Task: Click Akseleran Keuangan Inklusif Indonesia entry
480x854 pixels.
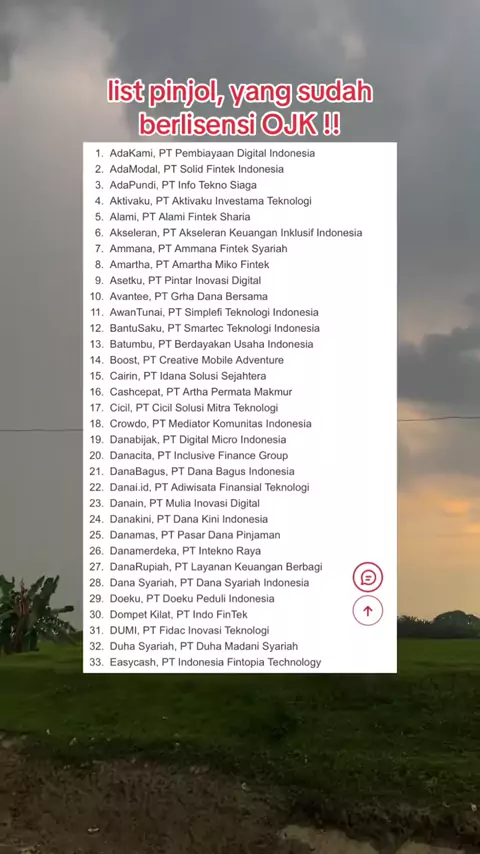Action: [236, 233]
